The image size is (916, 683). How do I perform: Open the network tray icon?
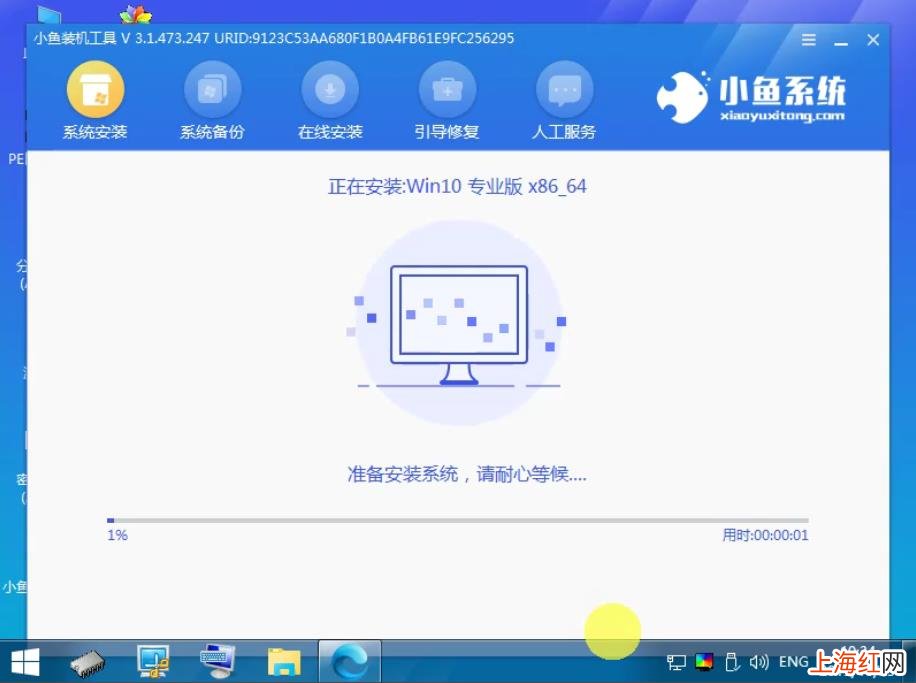676,662
